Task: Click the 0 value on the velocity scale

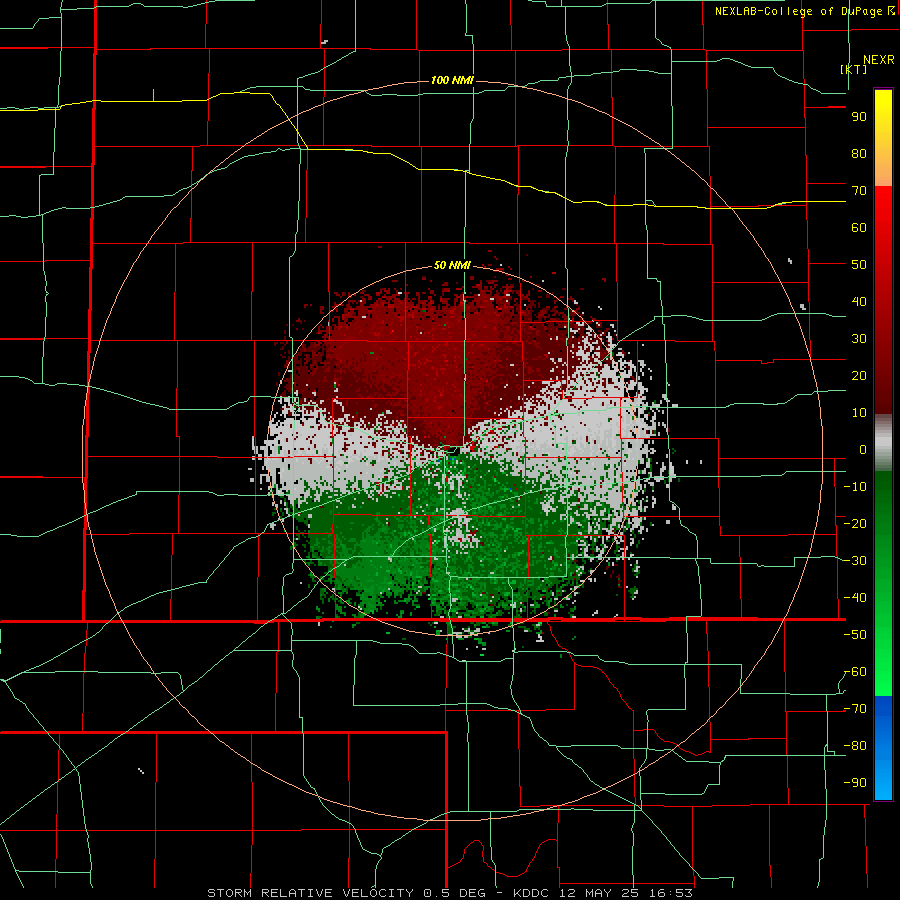Action: pyautogui.click(x=863, y=450)
